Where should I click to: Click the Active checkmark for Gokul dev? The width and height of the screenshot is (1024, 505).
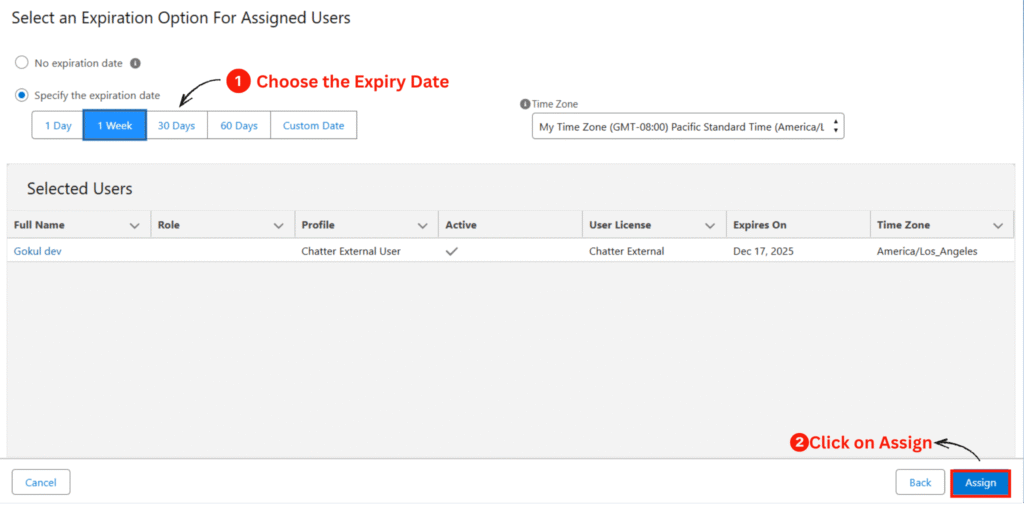coord(451,251)
